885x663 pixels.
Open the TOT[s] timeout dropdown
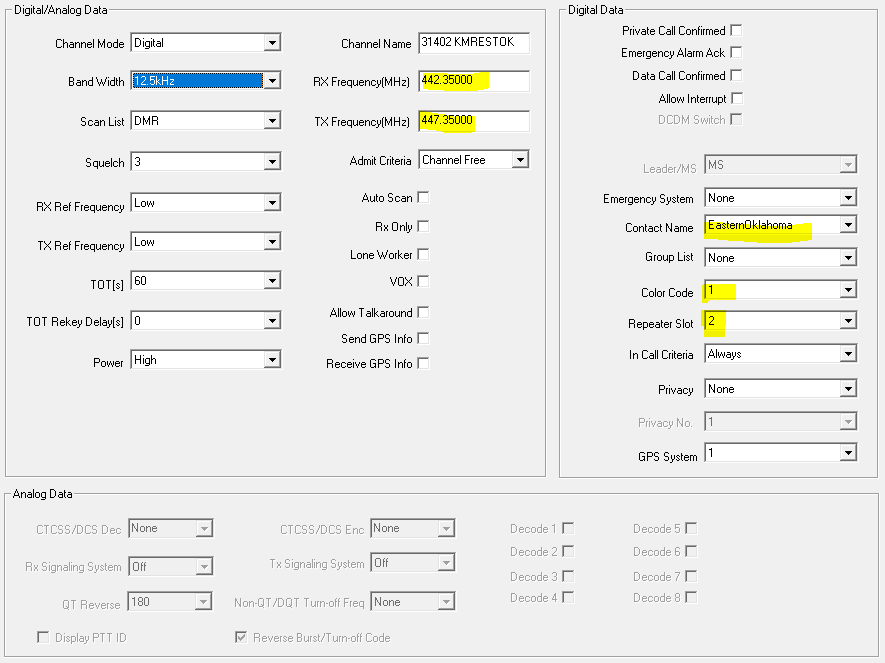(x=272, y=282)
